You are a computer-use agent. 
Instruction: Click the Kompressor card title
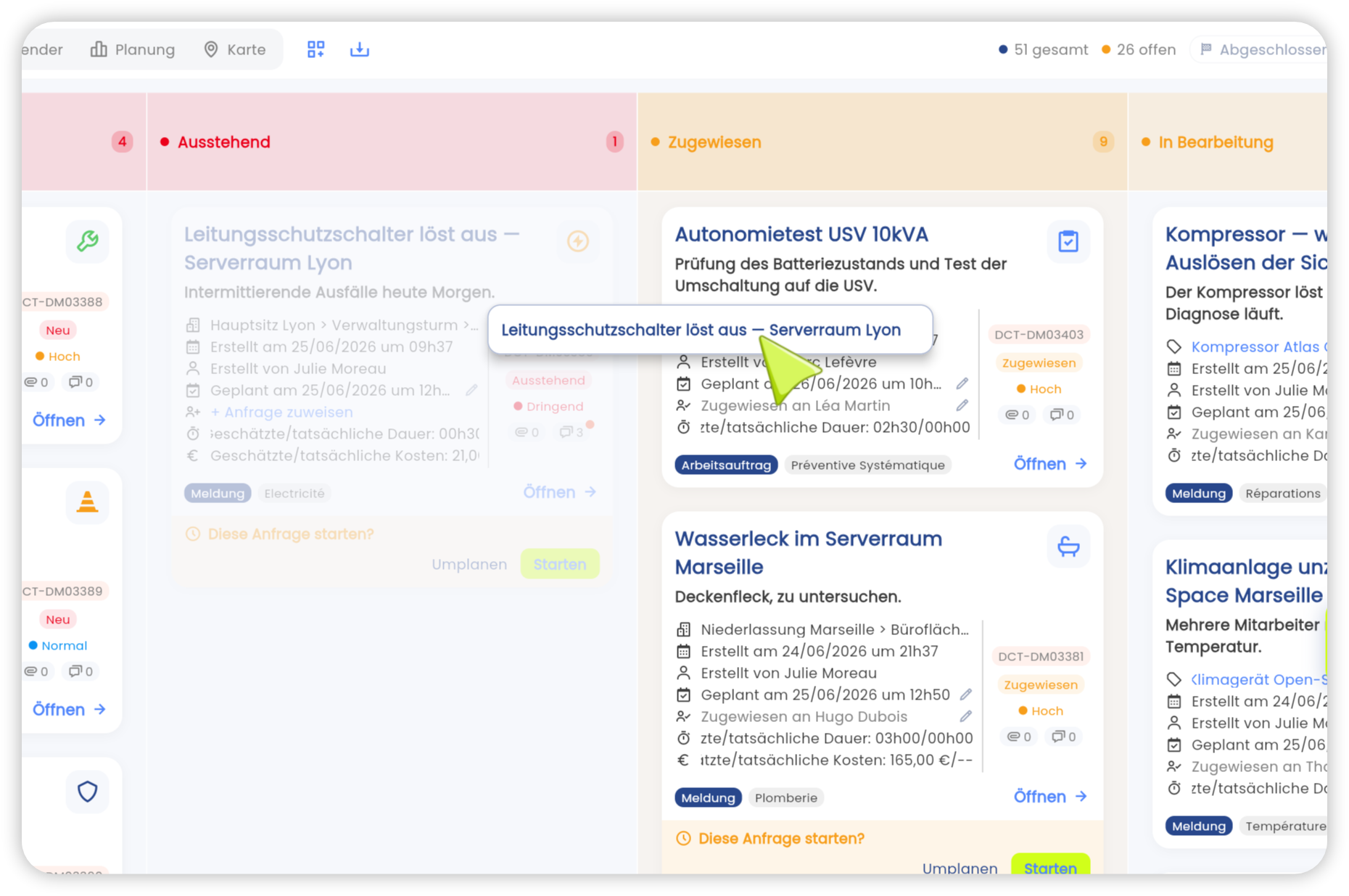(1246, 248)
